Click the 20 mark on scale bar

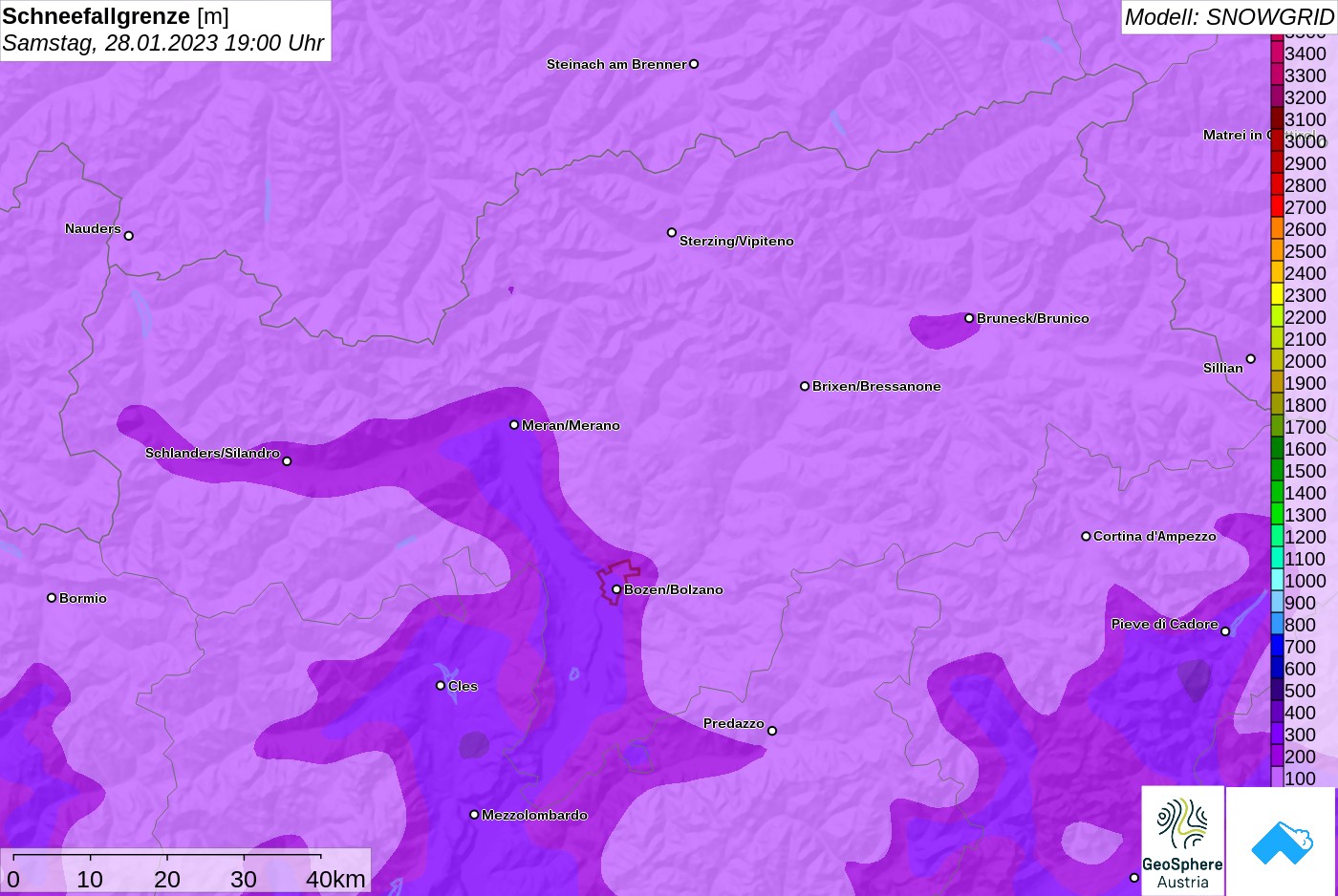[166, 879]
